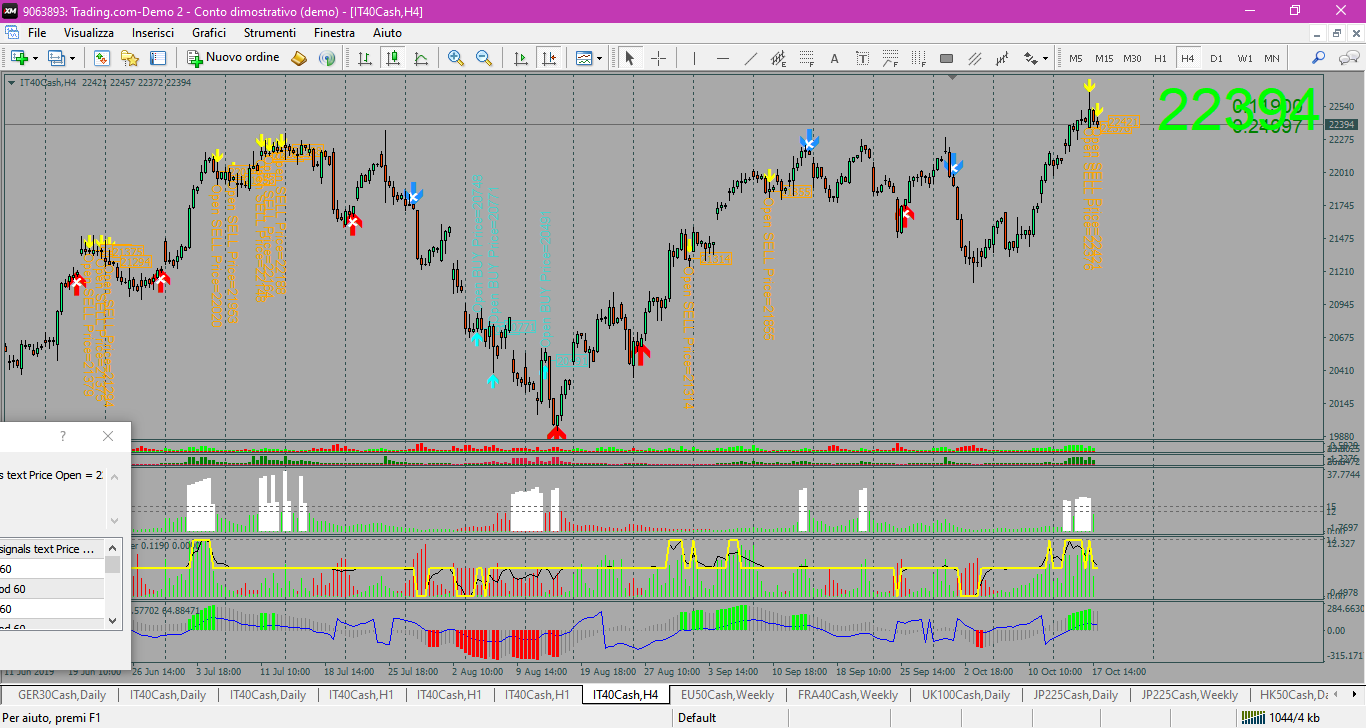Expand the indicators dropdown arrow

(599, 58)
